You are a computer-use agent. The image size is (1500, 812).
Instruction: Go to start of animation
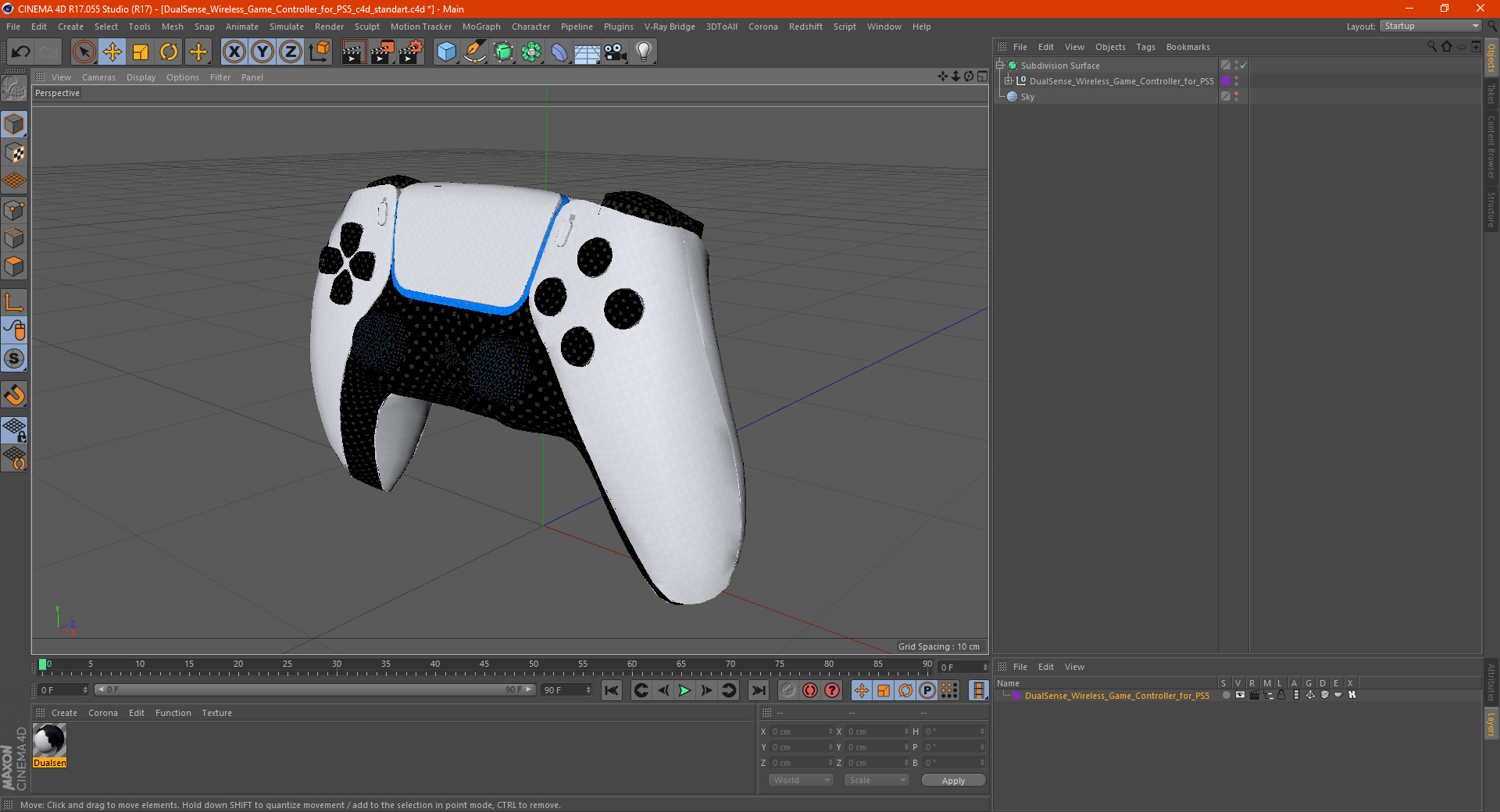click(612, 690)
